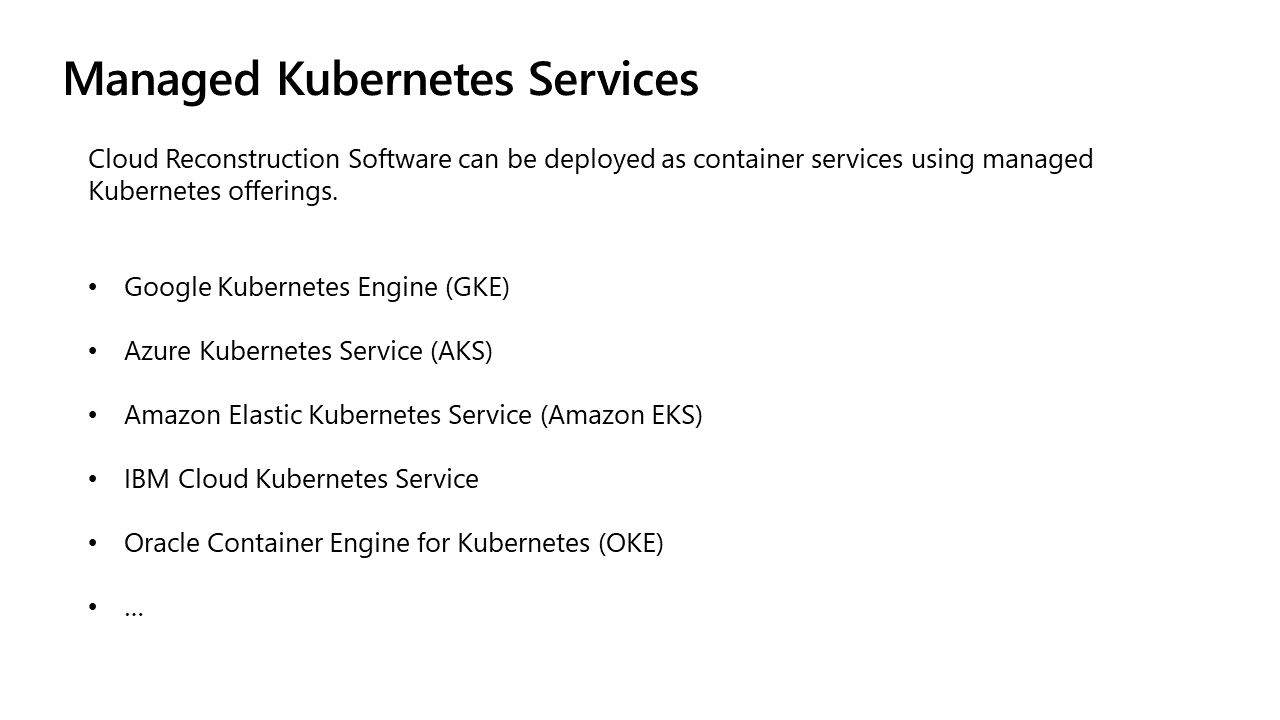Click the phrase "Cloud Reconstruction Software" in the intro
1280x720 pixels.
point(270,159)
